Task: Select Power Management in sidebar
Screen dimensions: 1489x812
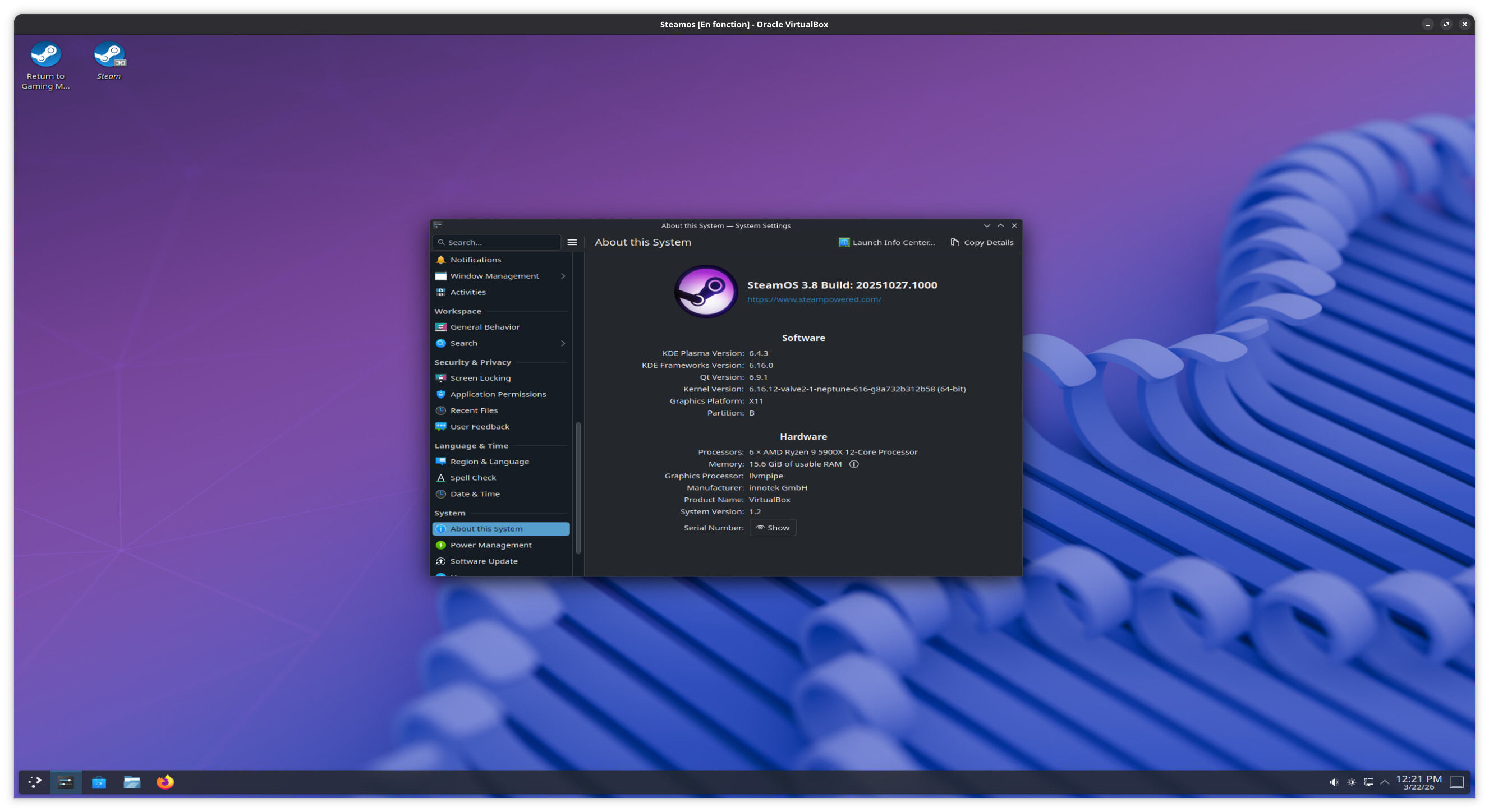Action: [491, 545]
